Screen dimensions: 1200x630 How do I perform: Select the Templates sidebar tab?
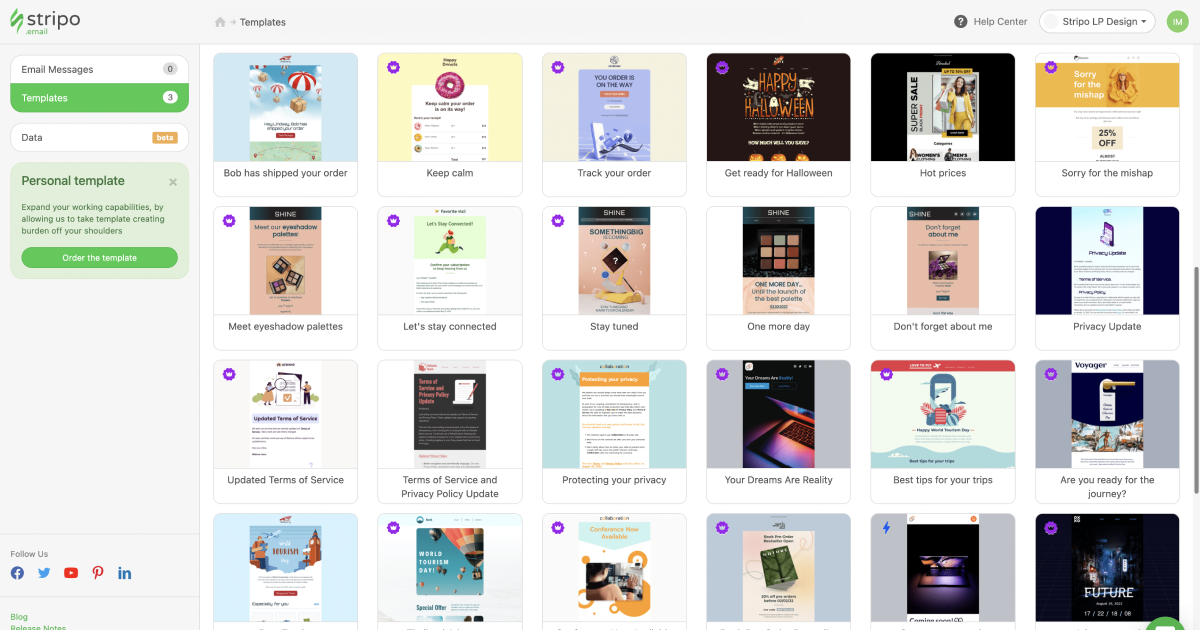coord(99,98)
